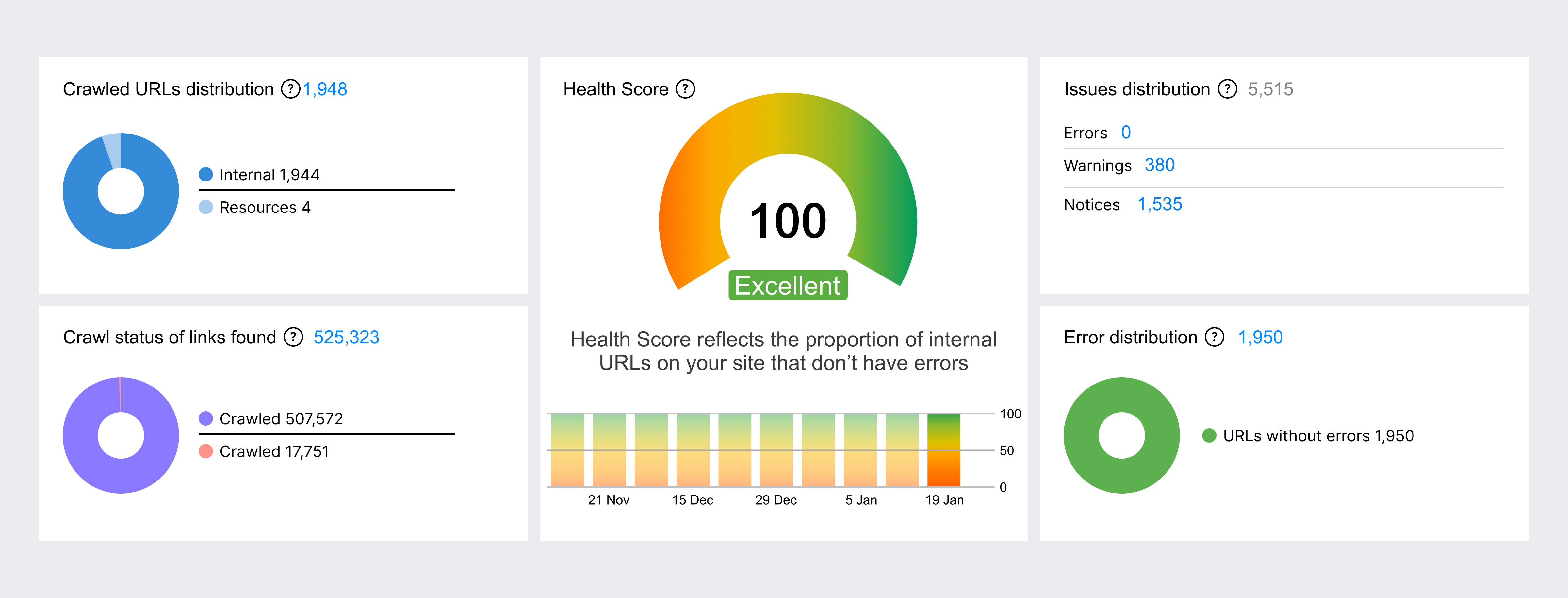Image resolution: width=1568 pixels, height=598 pixels.
Task: Open the Issues distribution help icon
Action: click(x=1228, y=89)
